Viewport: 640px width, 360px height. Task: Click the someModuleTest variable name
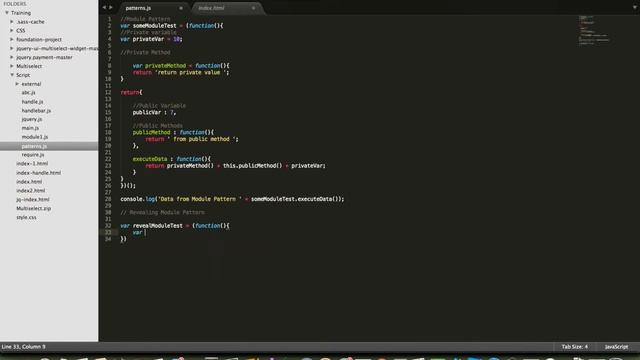pyautogui.click(x=155, y=26)
